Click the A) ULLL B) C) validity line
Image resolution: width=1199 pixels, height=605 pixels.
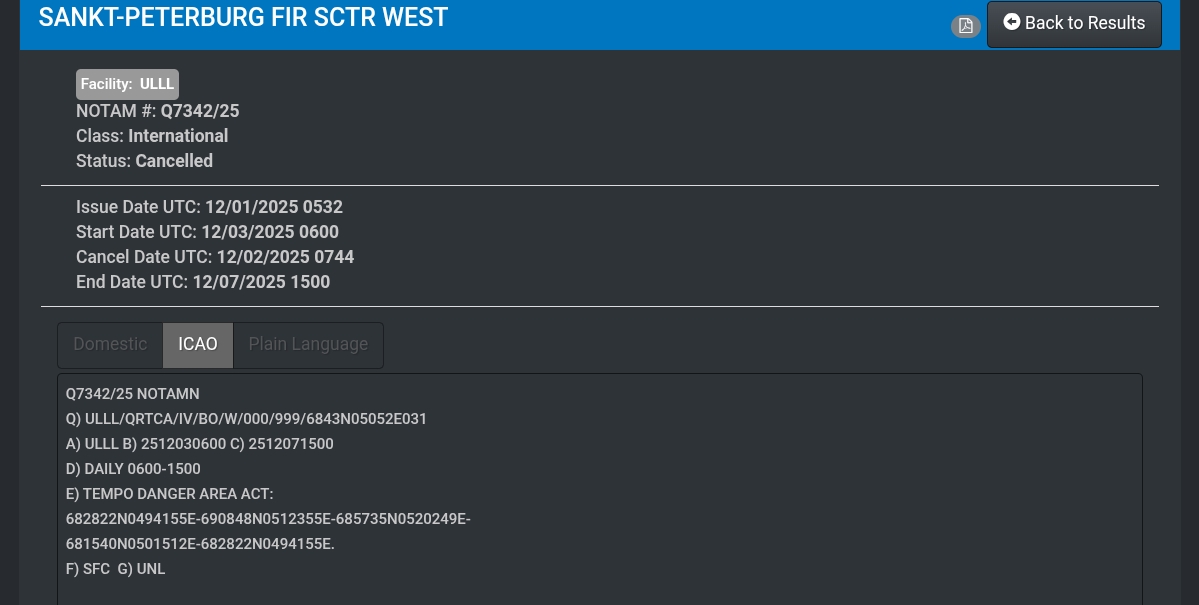point(200,444)
